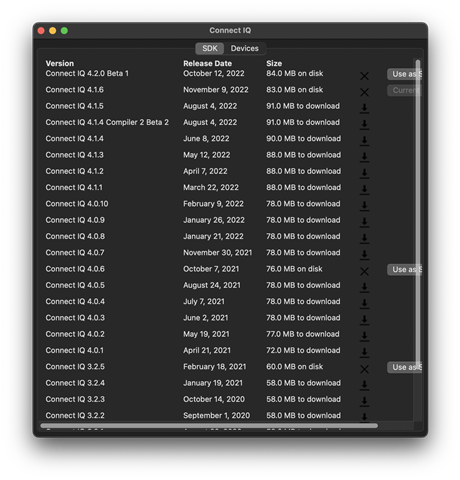Click the horizontal scrollbar at the bottom
Image resolution: width=460 pixels, height=480 pixels.
pos(209,426)
